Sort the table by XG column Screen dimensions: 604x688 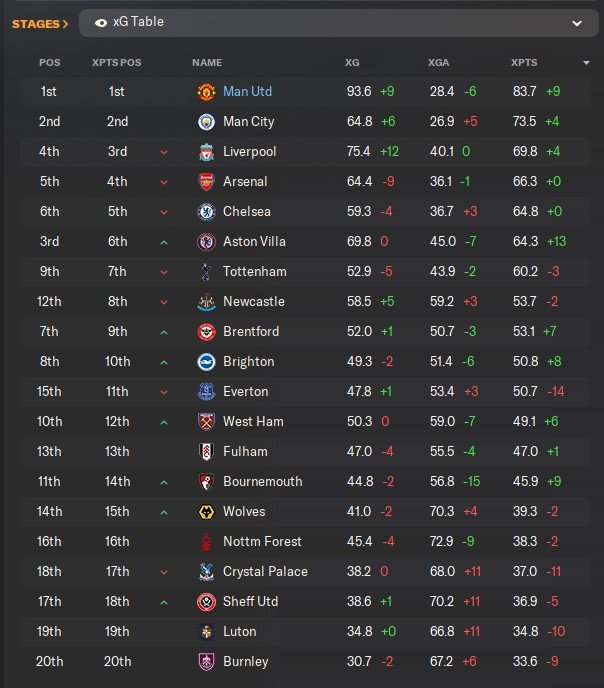point(352,63)
